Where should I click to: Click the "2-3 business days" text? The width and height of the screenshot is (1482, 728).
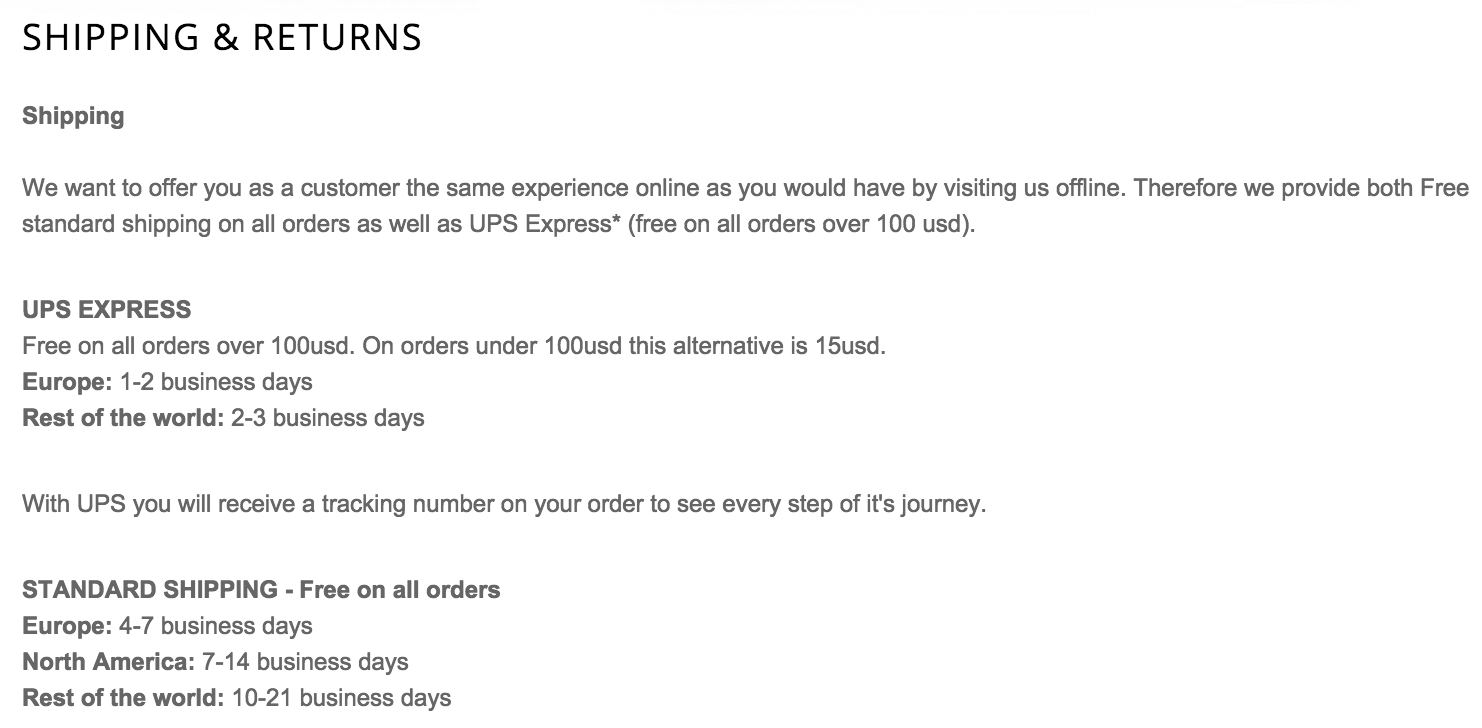click(327, 417)
